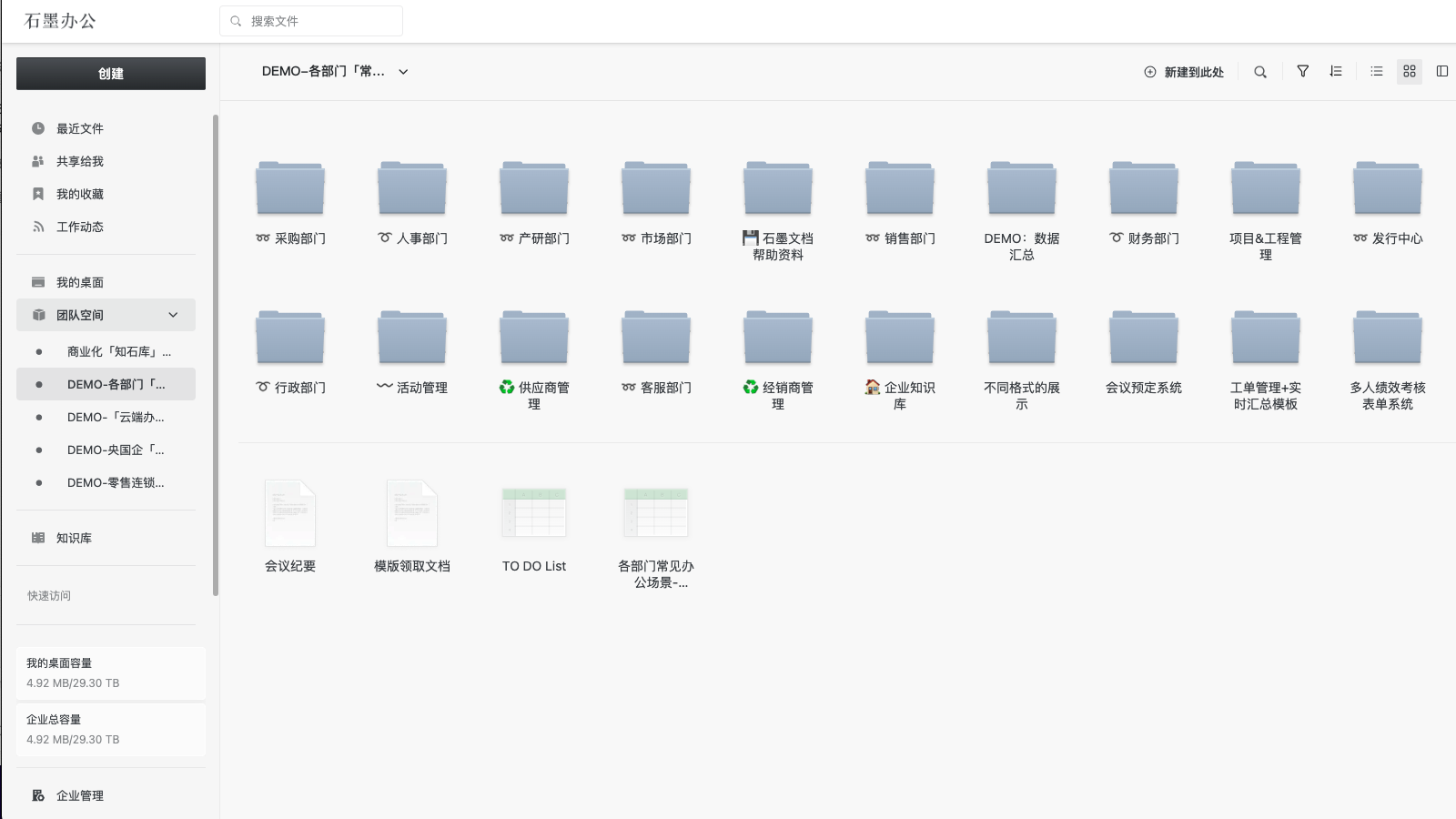Open 工作动态 in sidebar
The height and width of the screenshot is (819, 1456).
pyautogui.click(x=106, y=227)
